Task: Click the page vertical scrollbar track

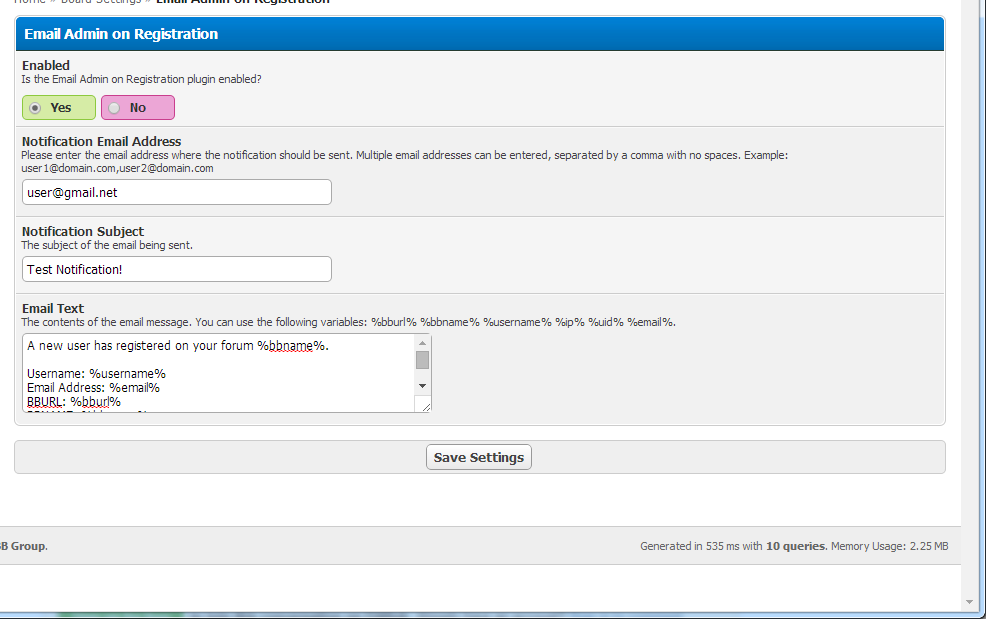Action: click(x=968, y=300)
